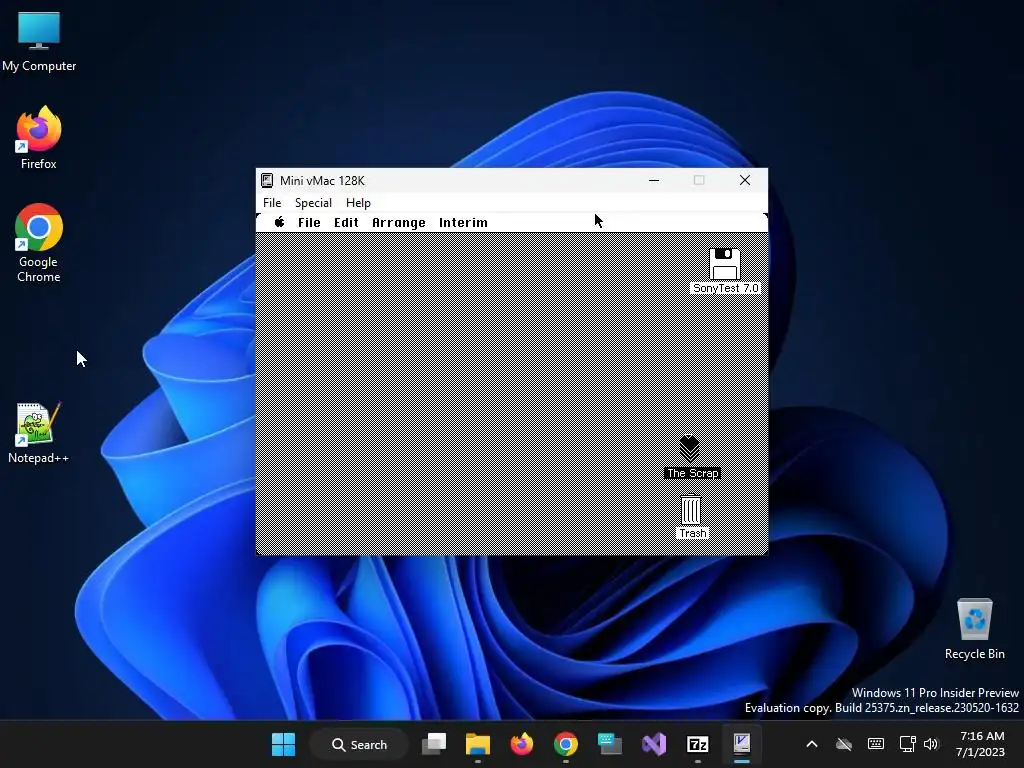Select the Firefox desktop shortcut
Viewport: 1024px width, 768px height.
[39, 138]
